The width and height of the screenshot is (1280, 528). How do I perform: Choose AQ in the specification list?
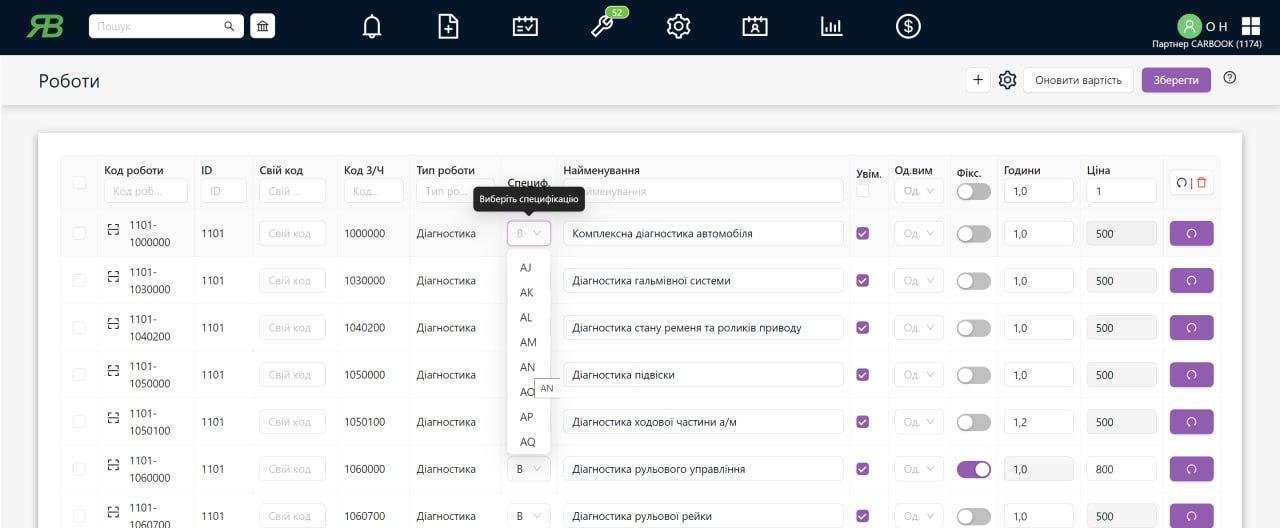528,442
